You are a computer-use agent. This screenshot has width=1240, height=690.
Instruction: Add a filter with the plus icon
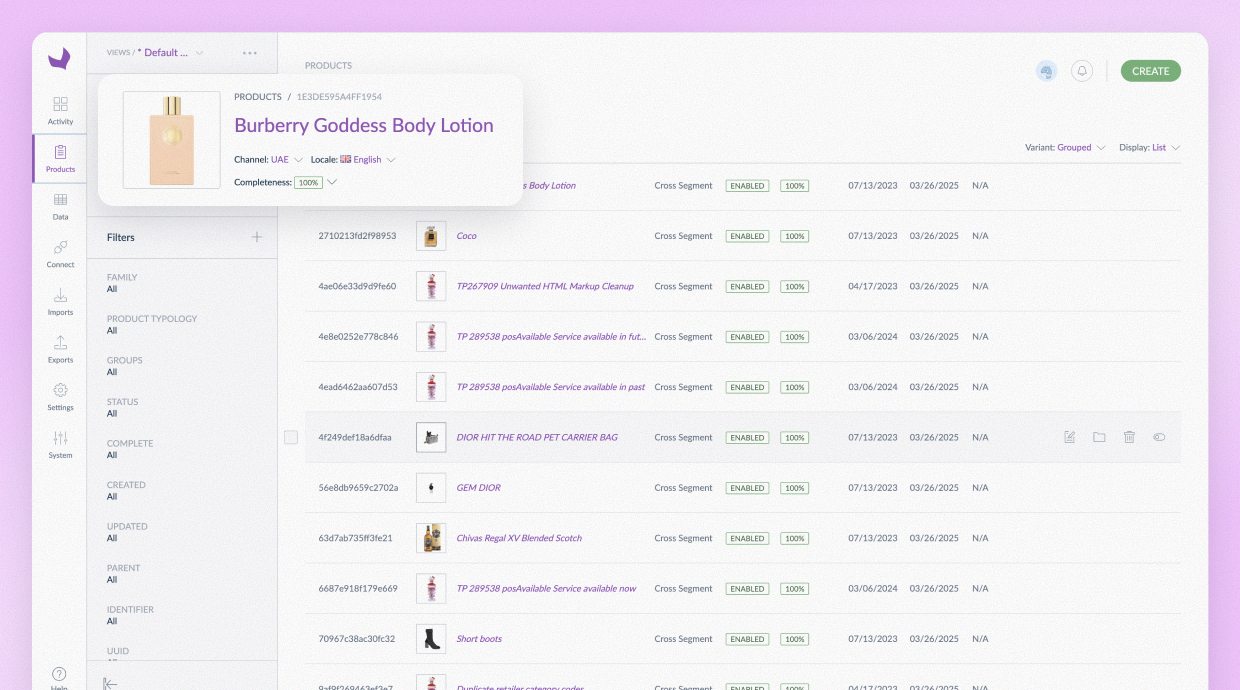point(257,237)
